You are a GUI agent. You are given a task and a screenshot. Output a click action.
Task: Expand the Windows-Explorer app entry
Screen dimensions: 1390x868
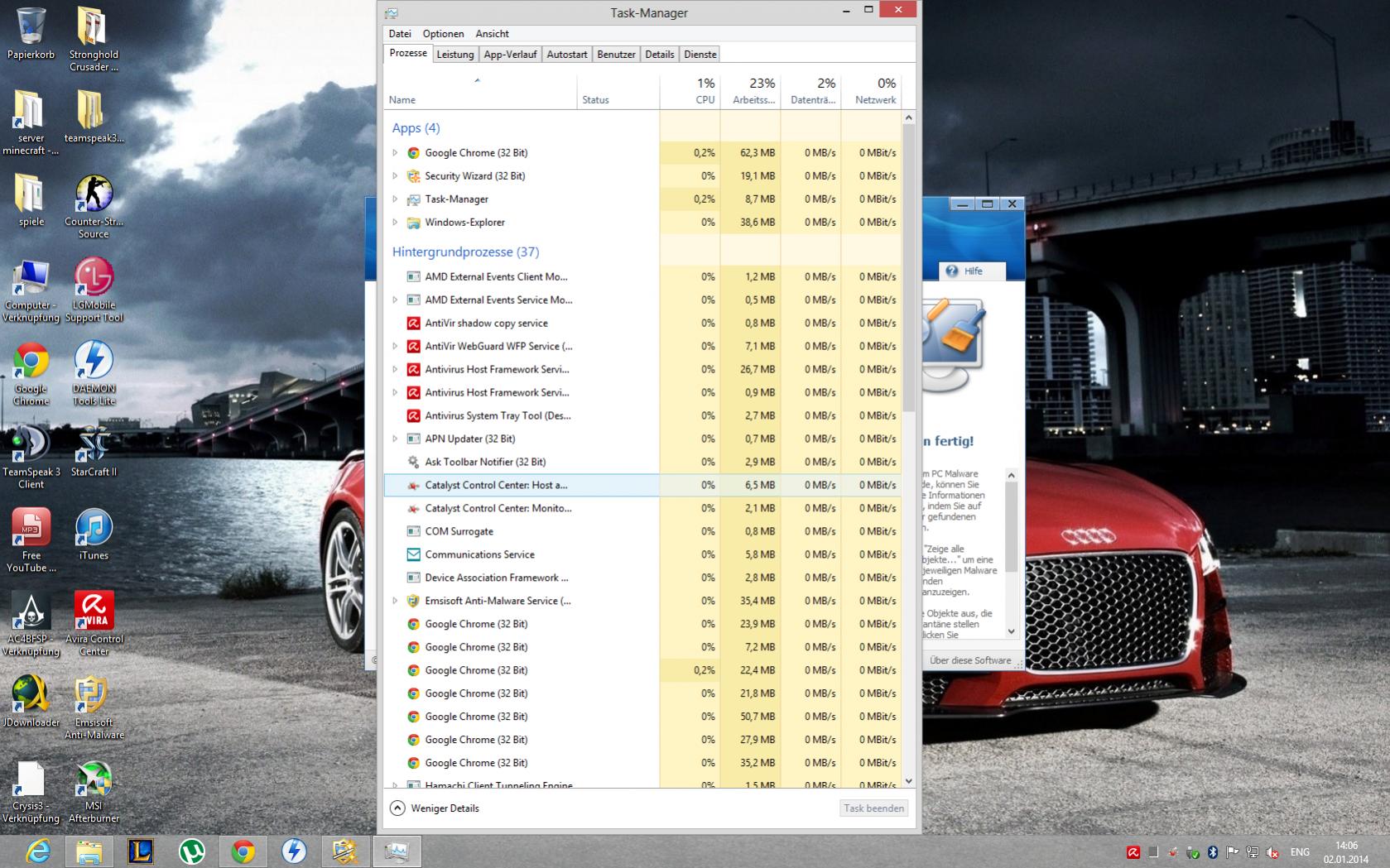point(395,223)
